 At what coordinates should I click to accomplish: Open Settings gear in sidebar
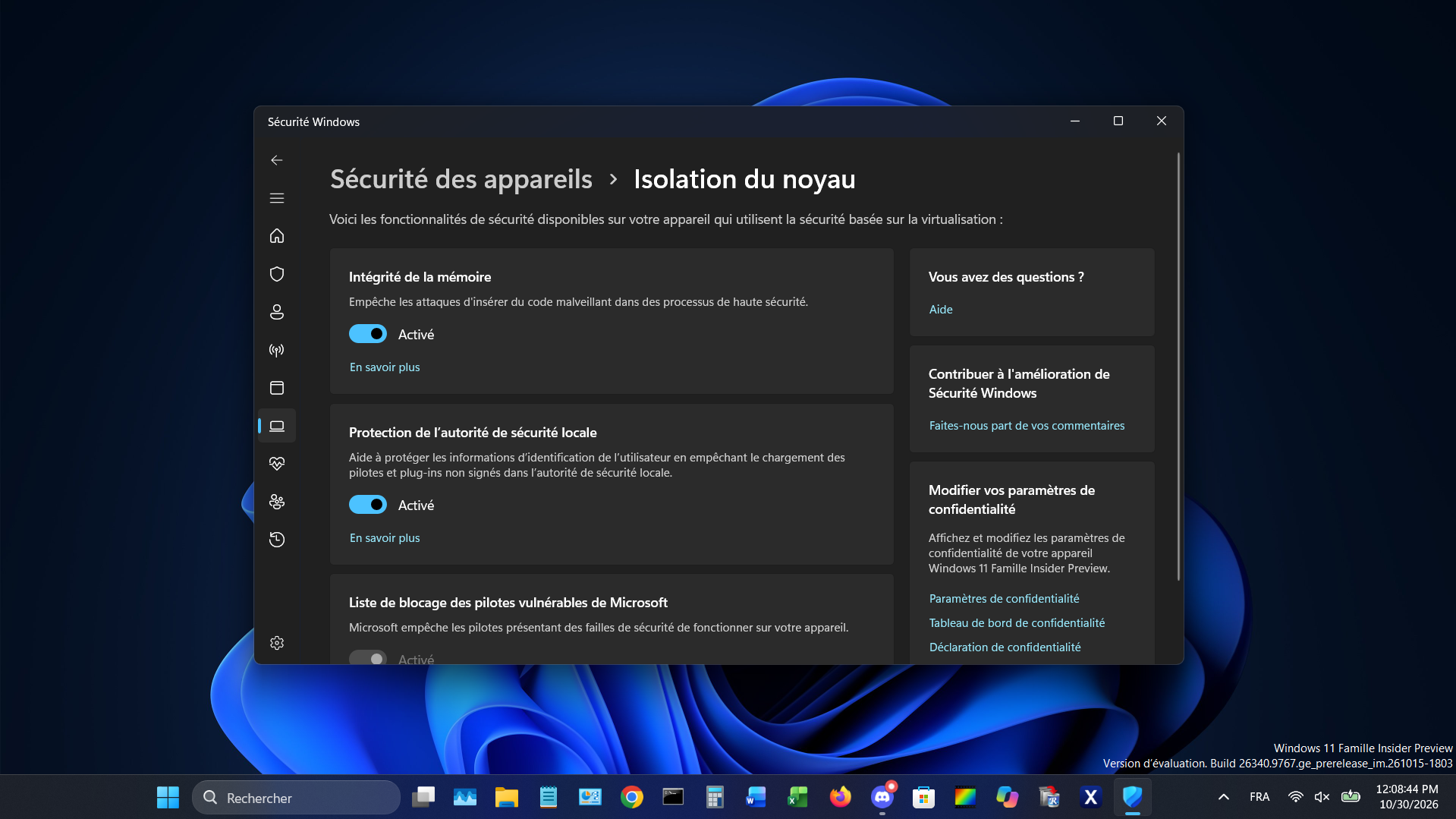pyautogui.click(x=277, y=643)
